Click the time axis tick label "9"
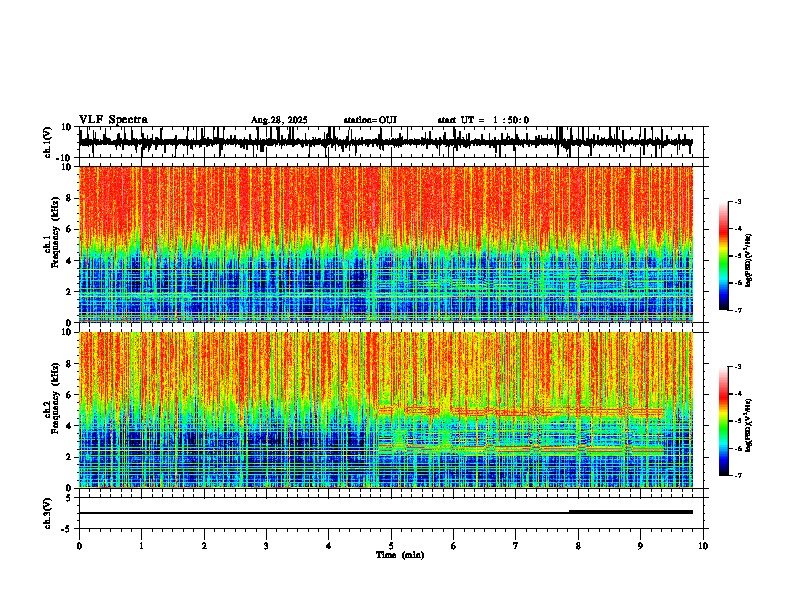The image size is (792, 612). click(x=640, y=546)
